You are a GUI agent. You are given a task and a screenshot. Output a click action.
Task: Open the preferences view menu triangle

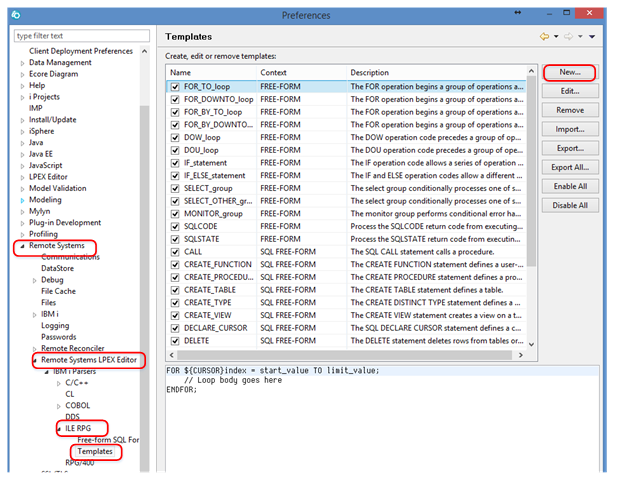591,37
